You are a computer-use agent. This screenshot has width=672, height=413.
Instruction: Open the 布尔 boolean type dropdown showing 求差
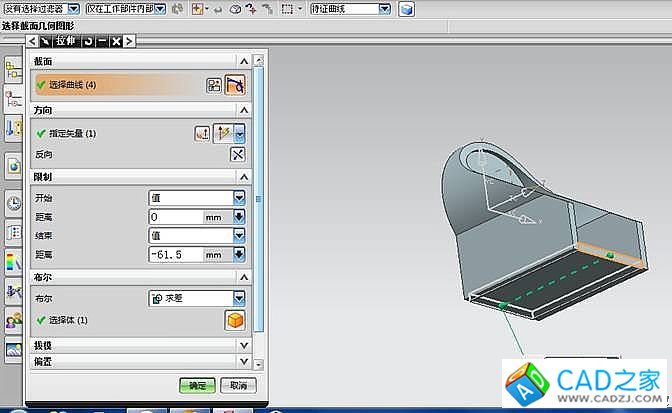tap(239, 298)
